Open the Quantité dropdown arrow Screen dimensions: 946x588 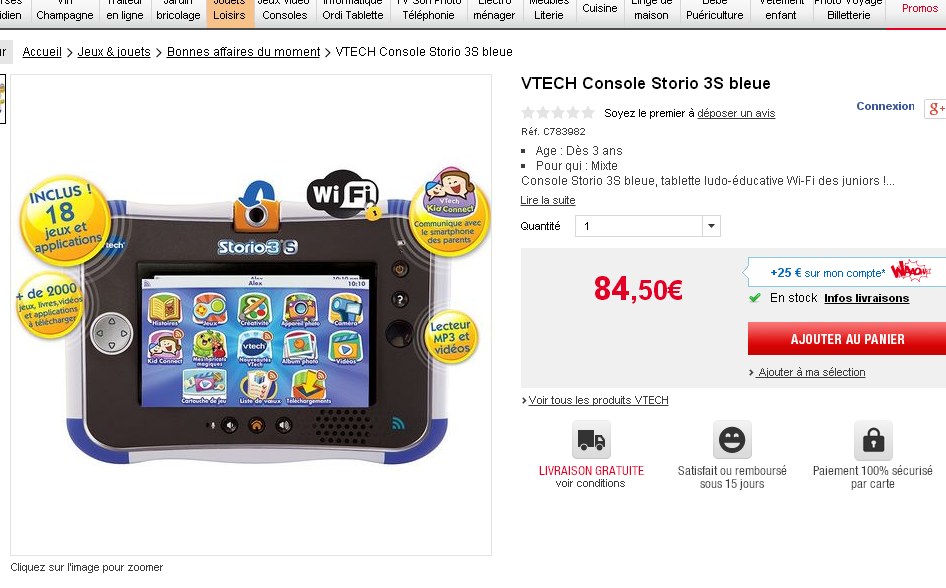pyautogui.click(x=711, y=226)
